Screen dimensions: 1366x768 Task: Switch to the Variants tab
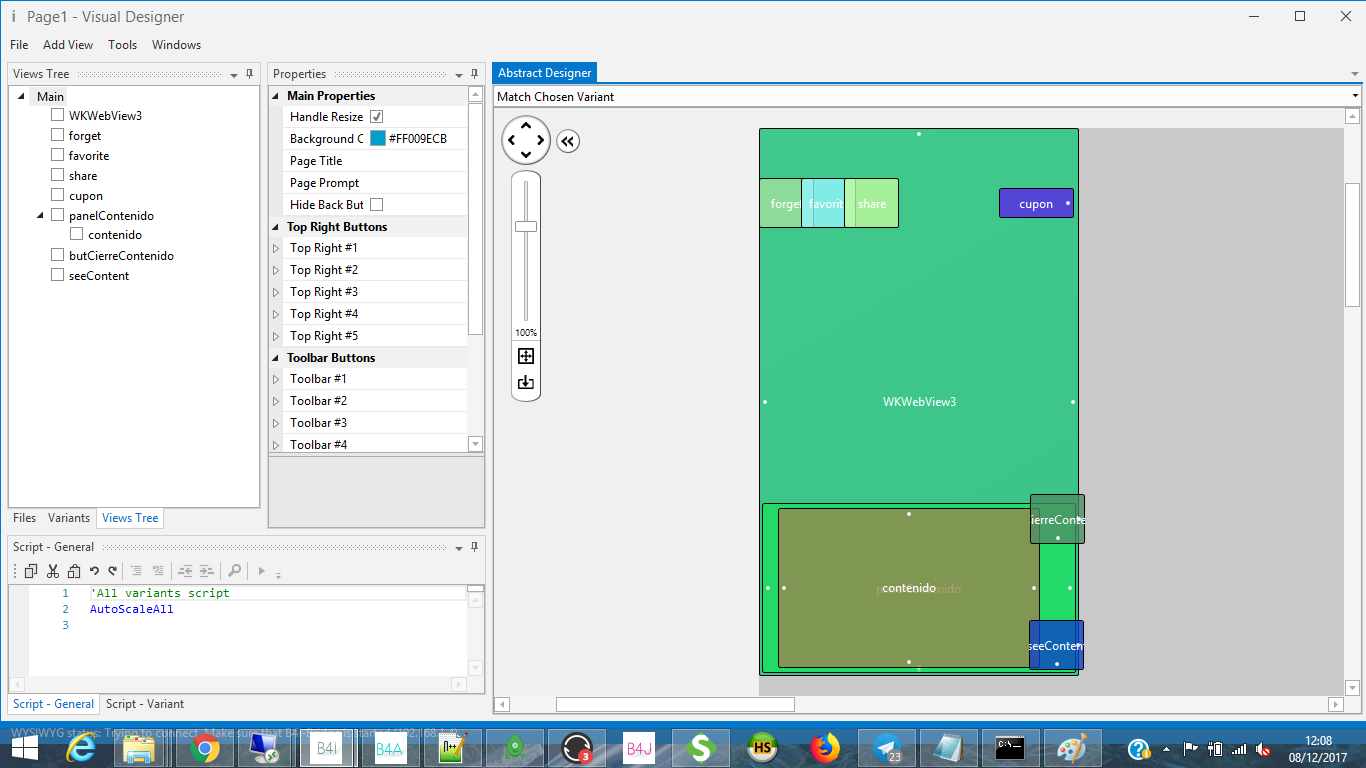tap(69, 518)
